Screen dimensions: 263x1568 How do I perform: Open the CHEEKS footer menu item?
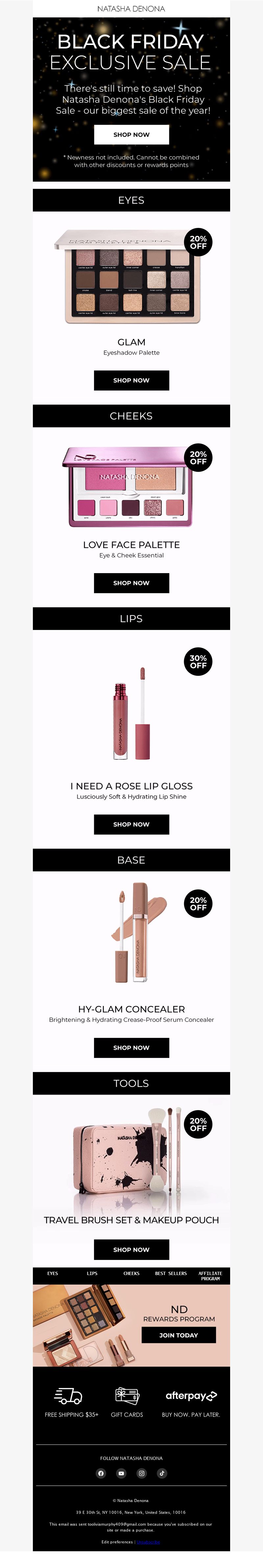point(131,1273)
